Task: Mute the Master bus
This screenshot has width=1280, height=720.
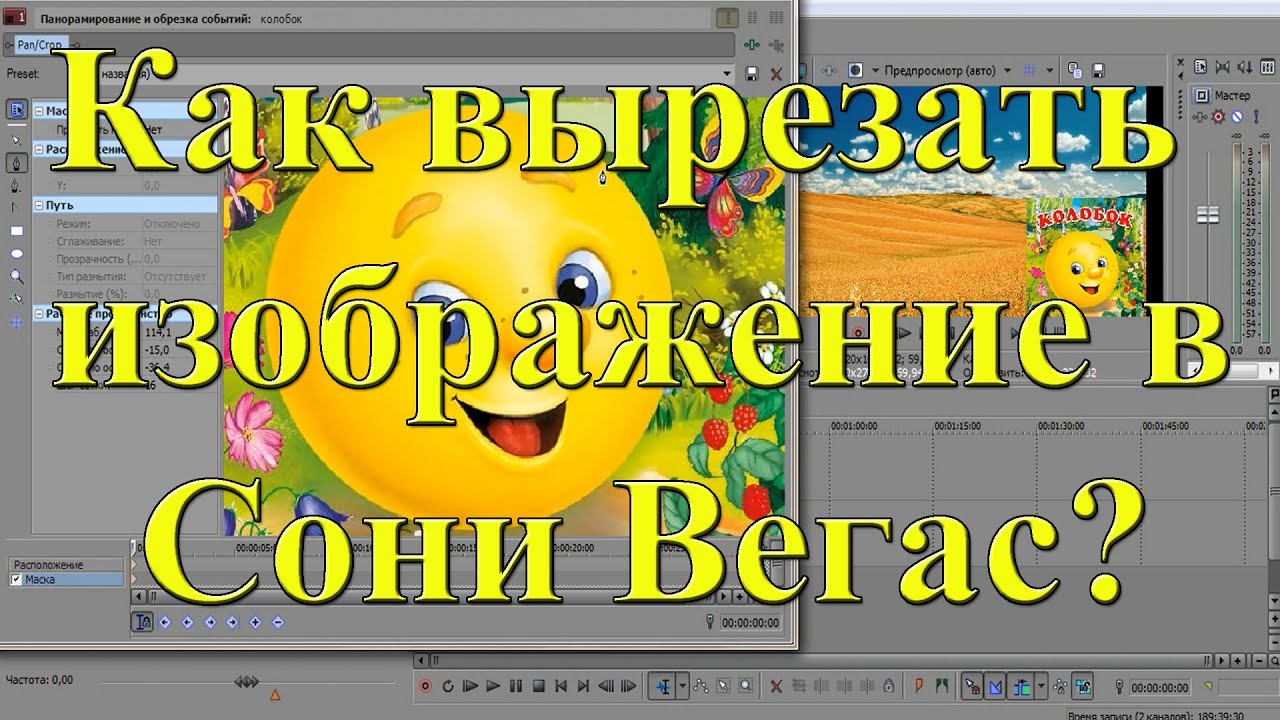Action: tap(1237, 117)
